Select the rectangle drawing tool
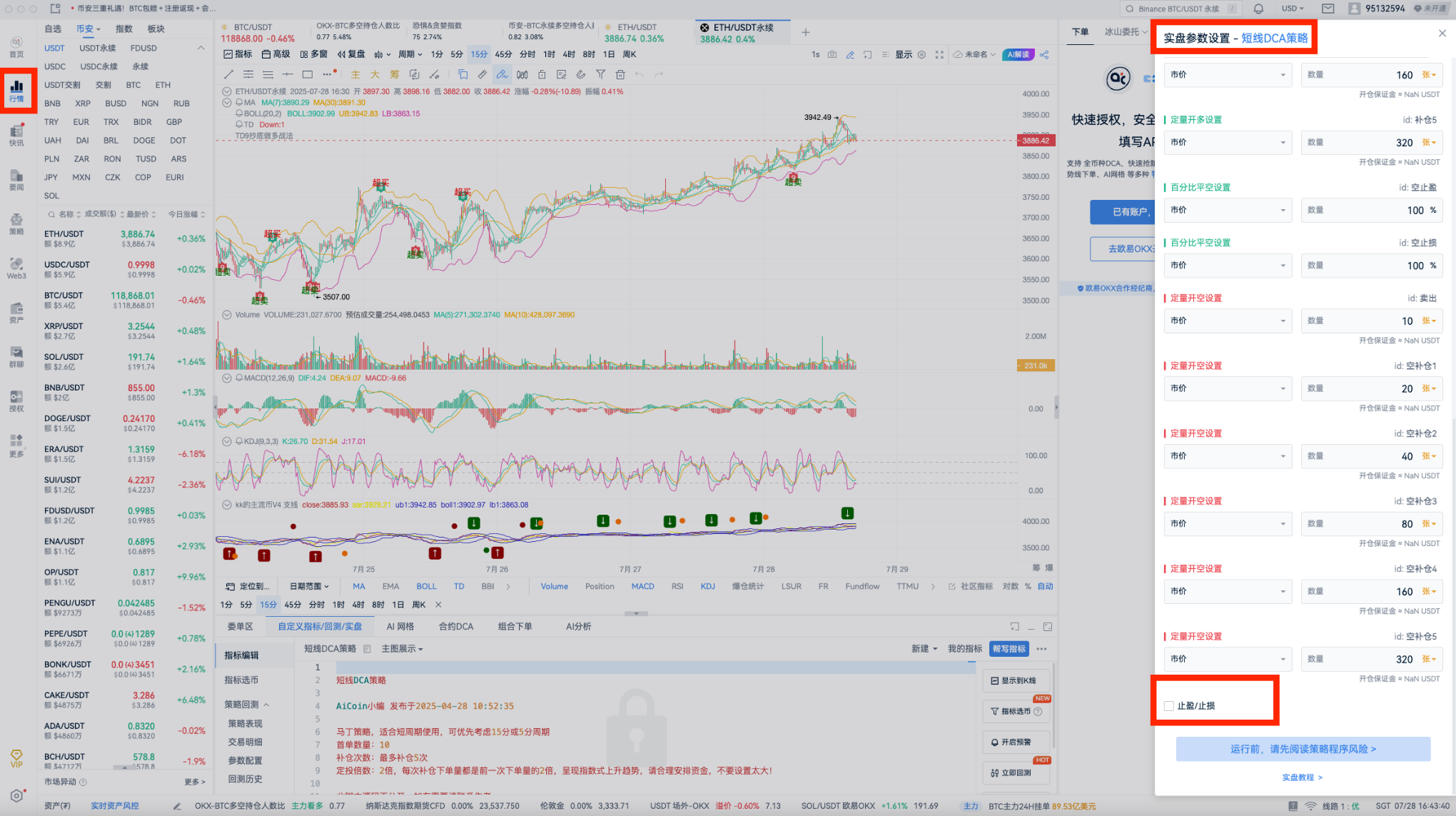Screen dimensions: 1456x816 (x=308, y=74)
